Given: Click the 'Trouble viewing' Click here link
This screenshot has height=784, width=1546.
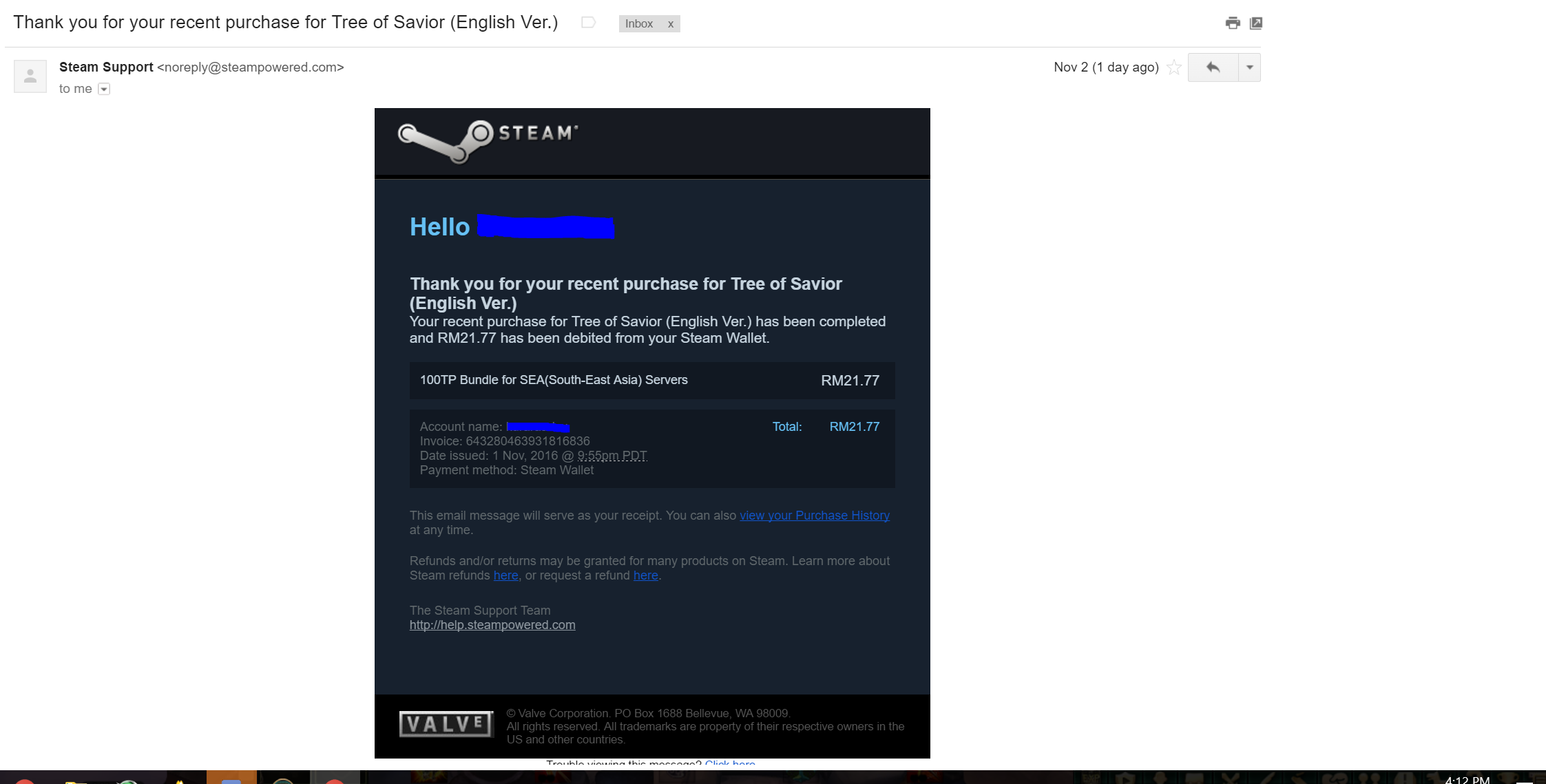Looking at the screenshot, I should [730, 763].
